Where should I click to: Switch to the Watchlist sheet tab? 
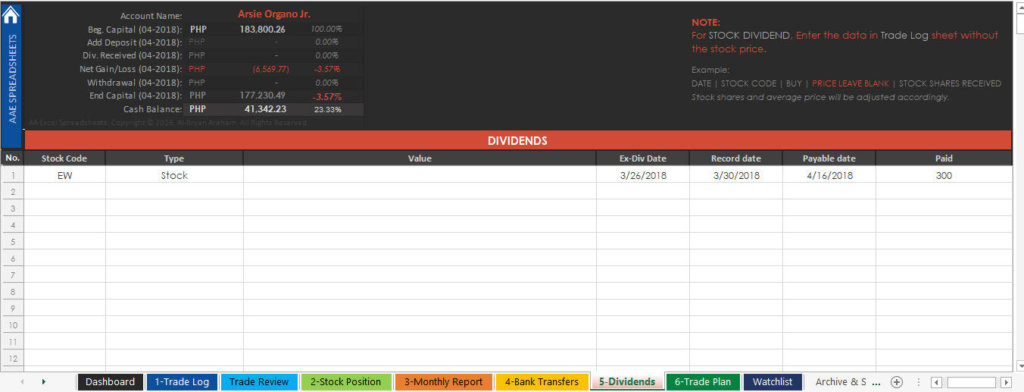(x=773, y=382)
